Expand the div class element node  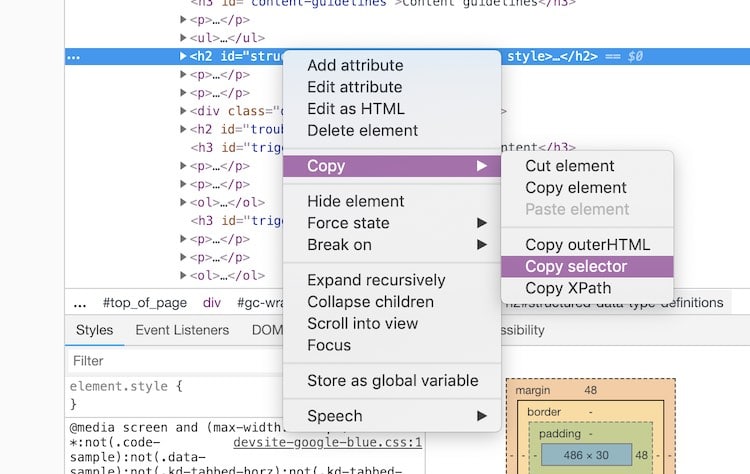click(183, 110)
